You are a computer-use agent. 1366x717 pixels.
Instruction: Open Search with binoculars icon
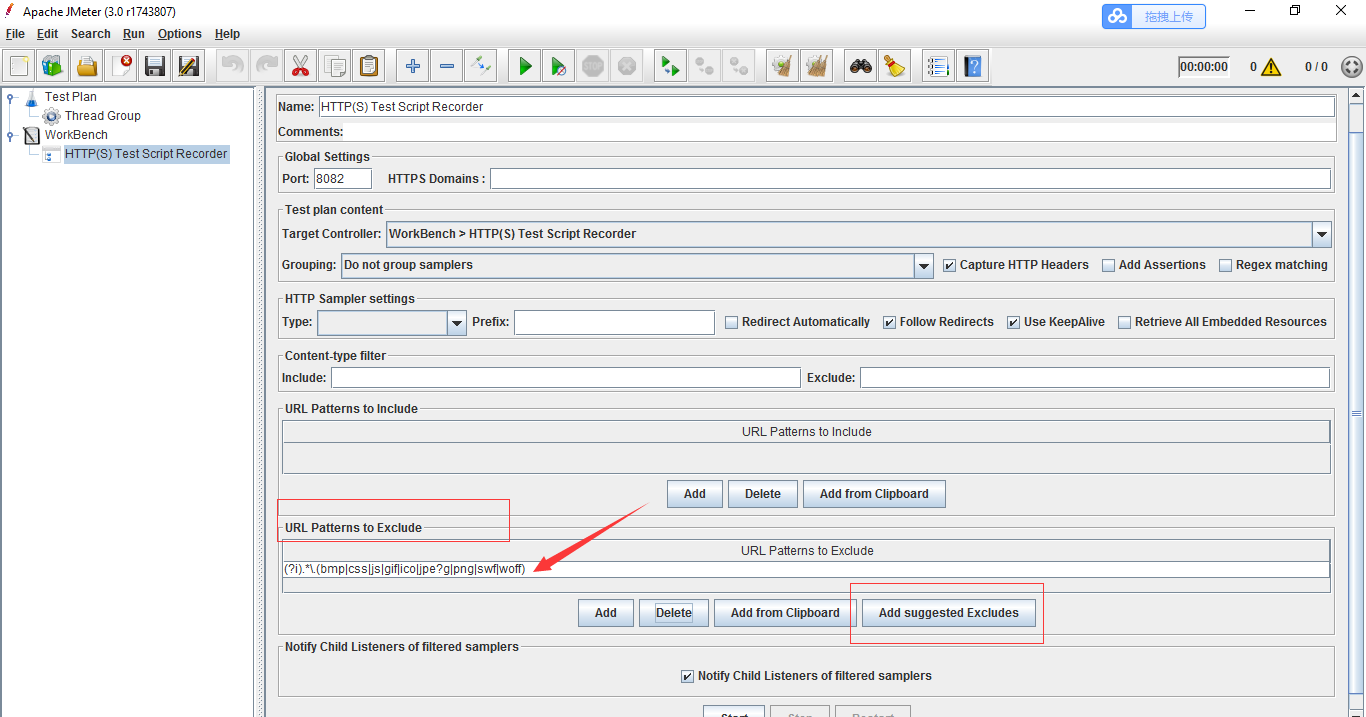coord(861,66)
